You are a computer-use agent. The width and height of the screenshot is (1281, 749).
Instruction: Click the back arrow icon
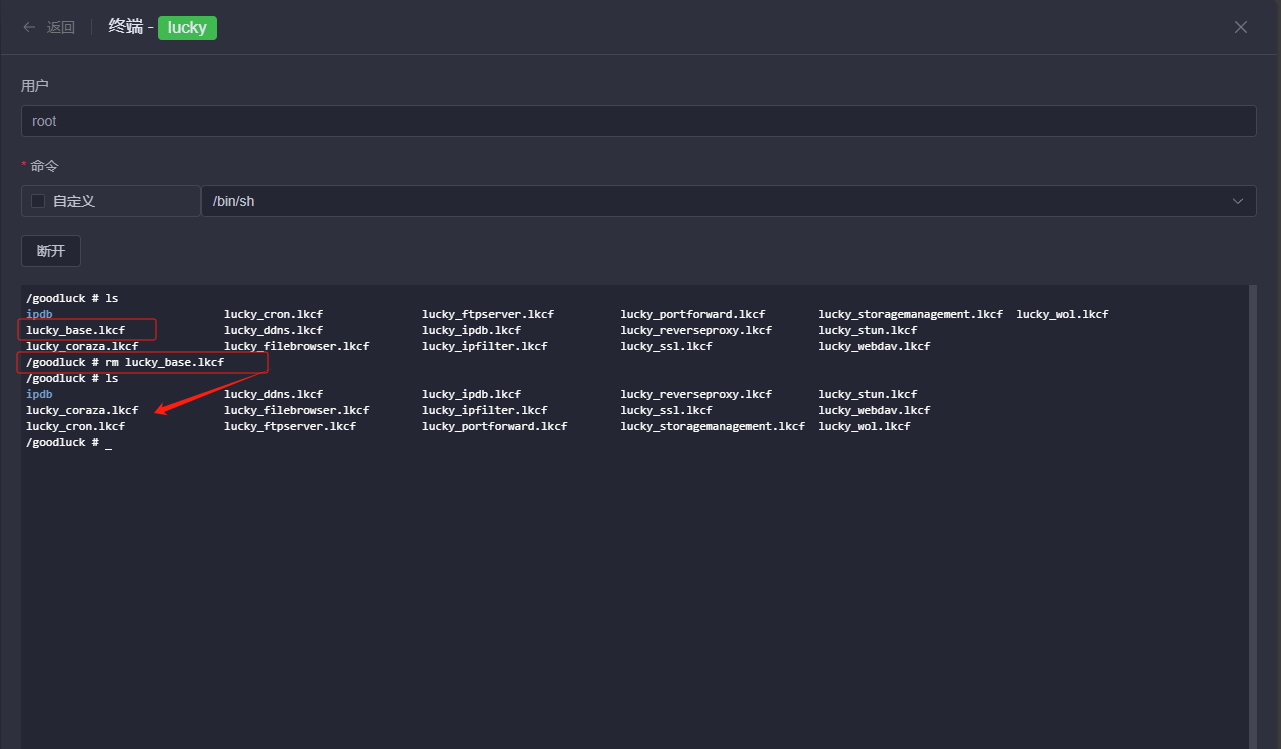point(29,27)
